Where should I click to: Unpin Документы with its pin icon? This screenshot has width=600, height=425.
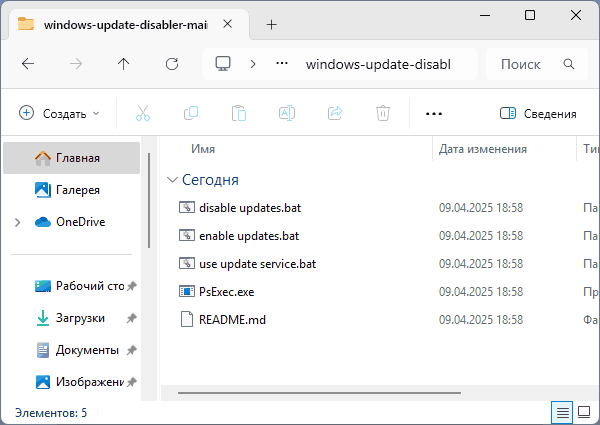point(132,350)
